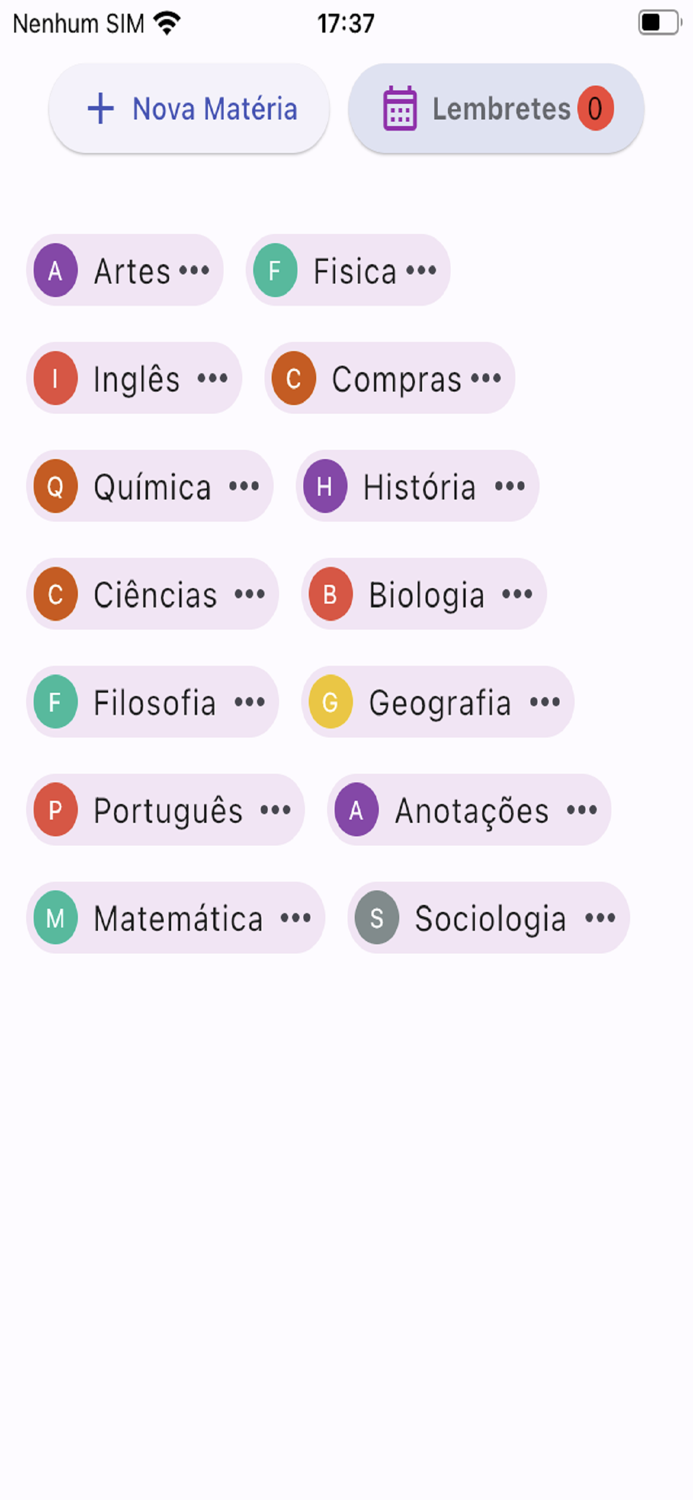Image resolution: width=693 pixels, height=1500 pixels.
Task: Tap the orange Q avatar for Química
Action: point(55,486)
